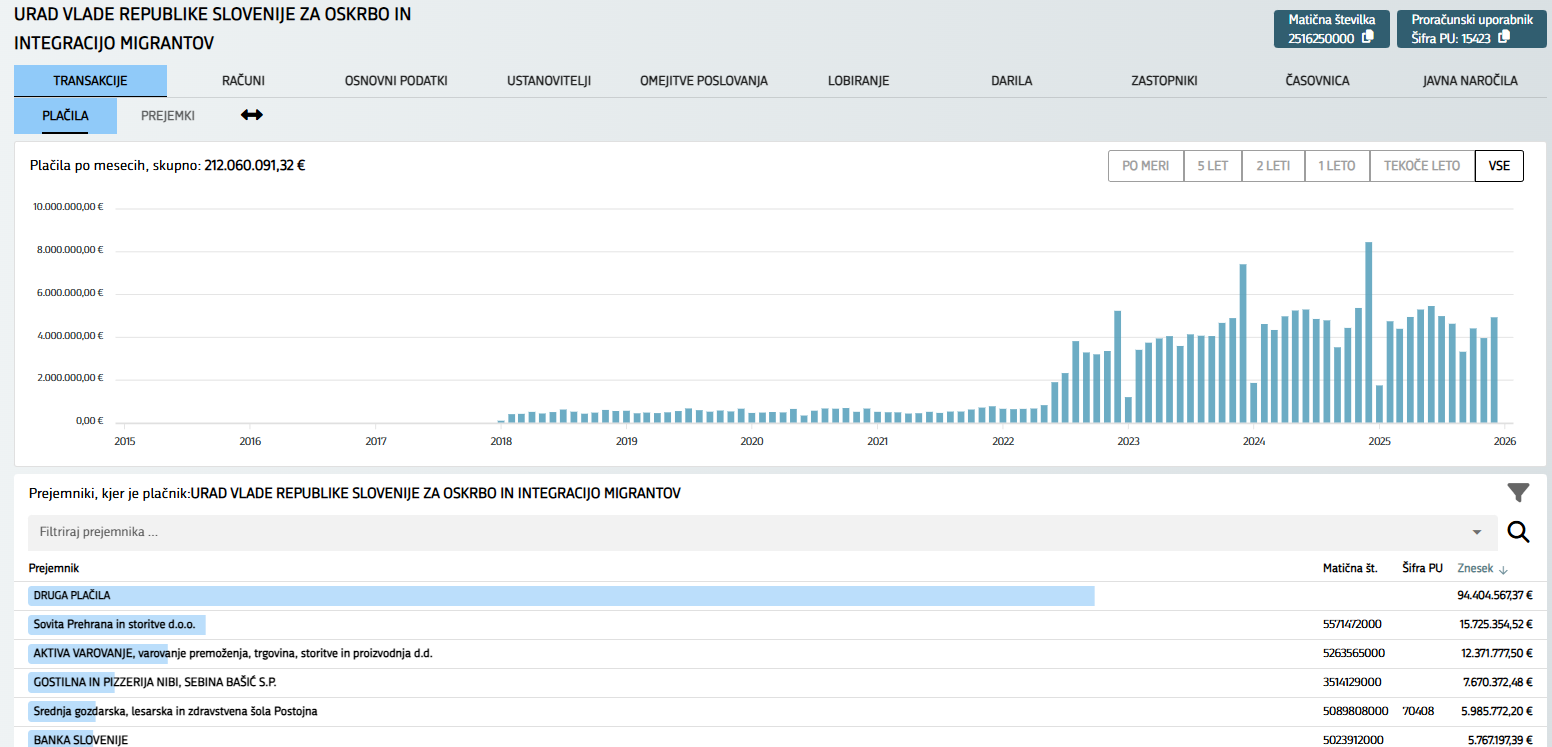Copy the Šifra PU budget user code

[1503, 38]
